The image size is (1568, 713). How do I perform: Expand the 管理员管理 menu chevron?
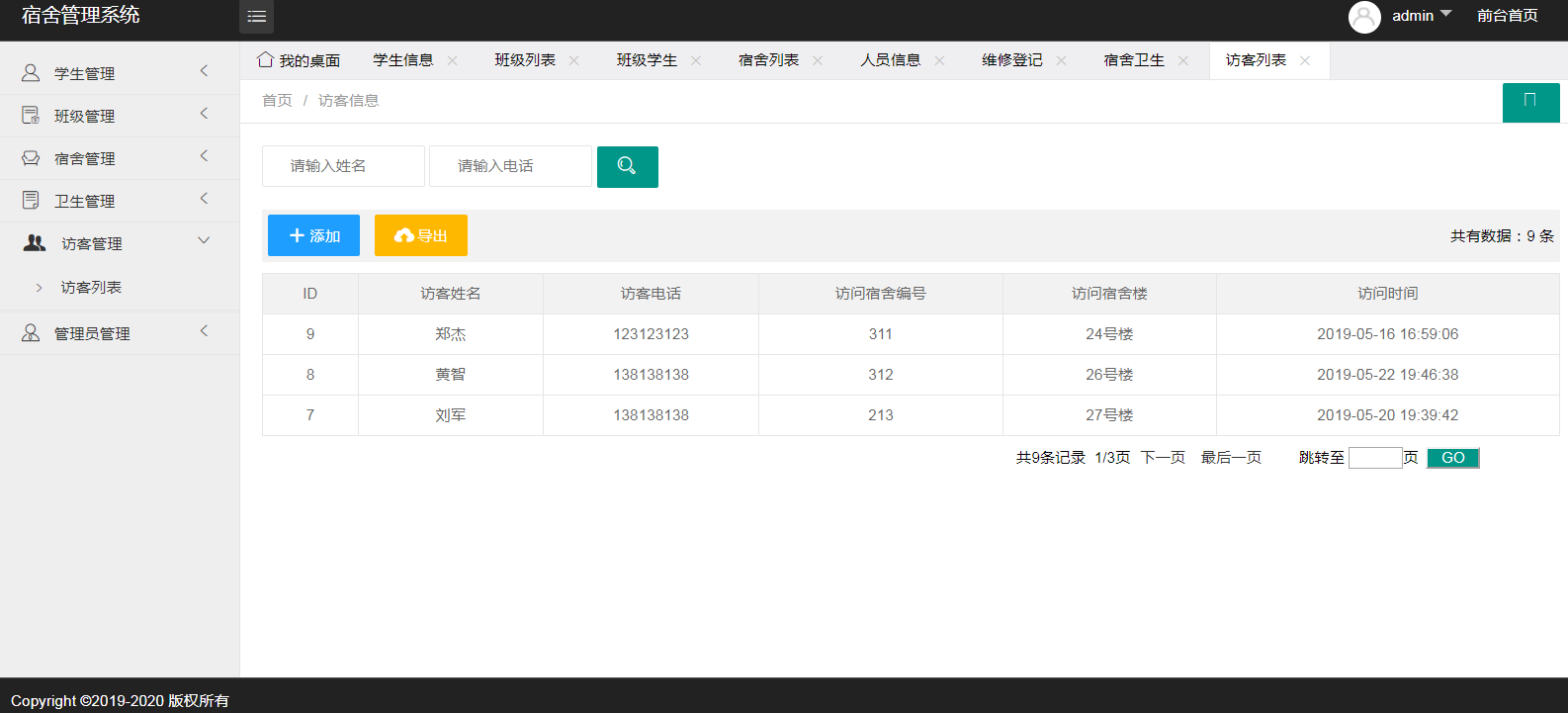(x=204, y=331)
